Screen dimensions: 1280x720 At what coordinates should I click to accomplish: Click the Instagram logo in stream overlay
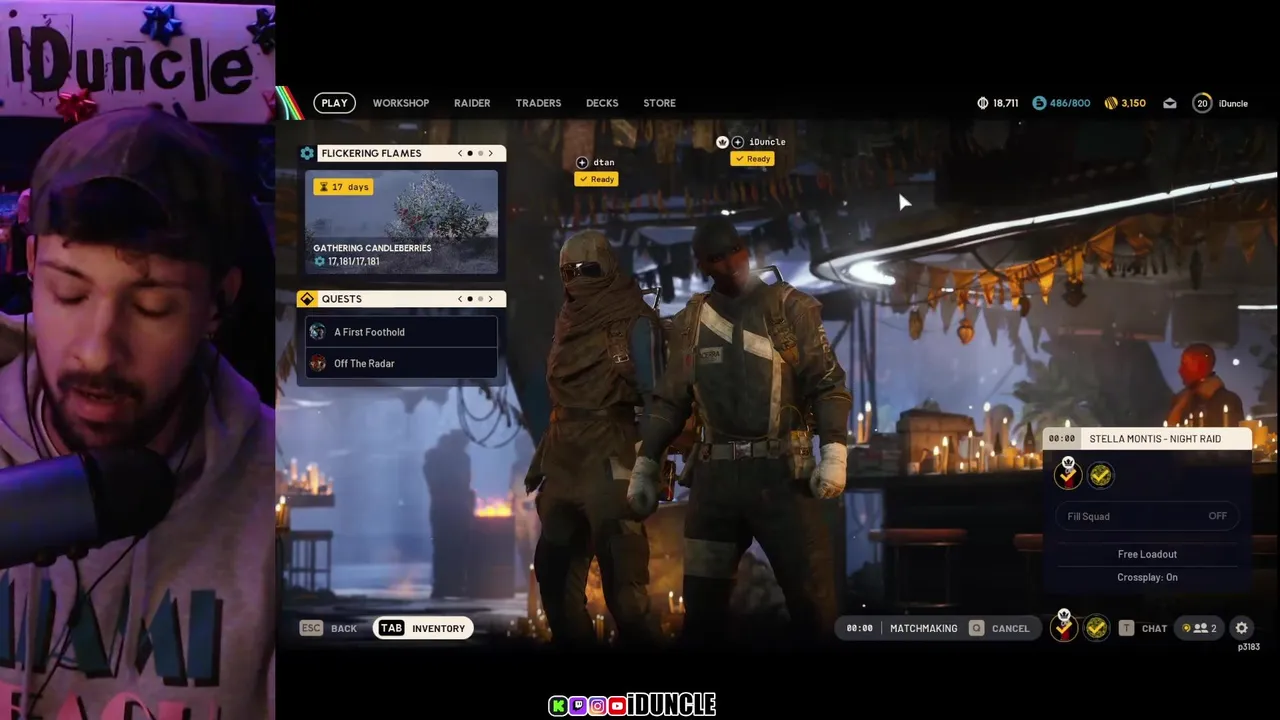click(x=597, y=706)
